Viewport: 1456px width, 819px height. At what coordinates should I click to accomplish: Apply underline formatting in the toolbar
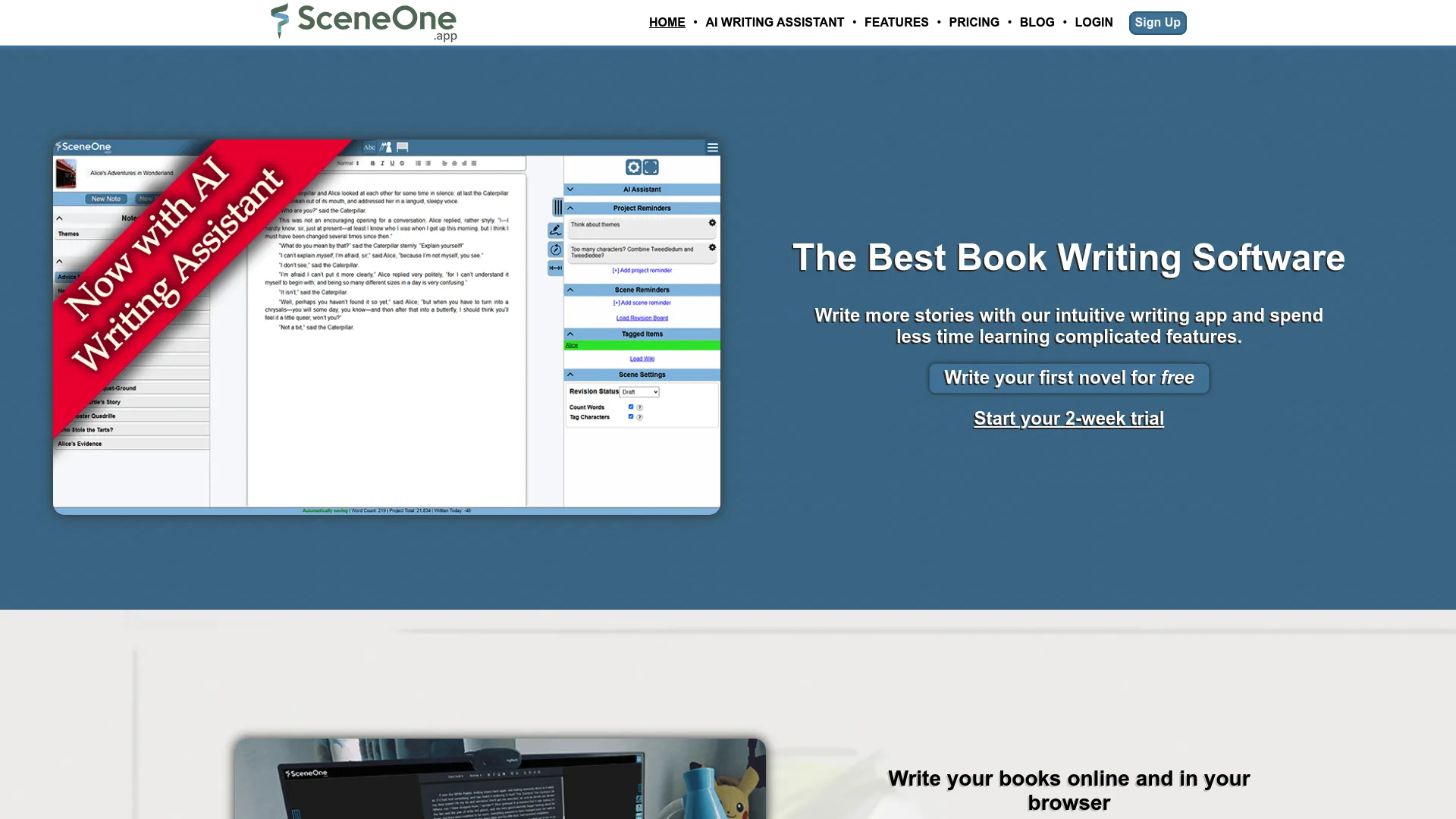(392, 163)
